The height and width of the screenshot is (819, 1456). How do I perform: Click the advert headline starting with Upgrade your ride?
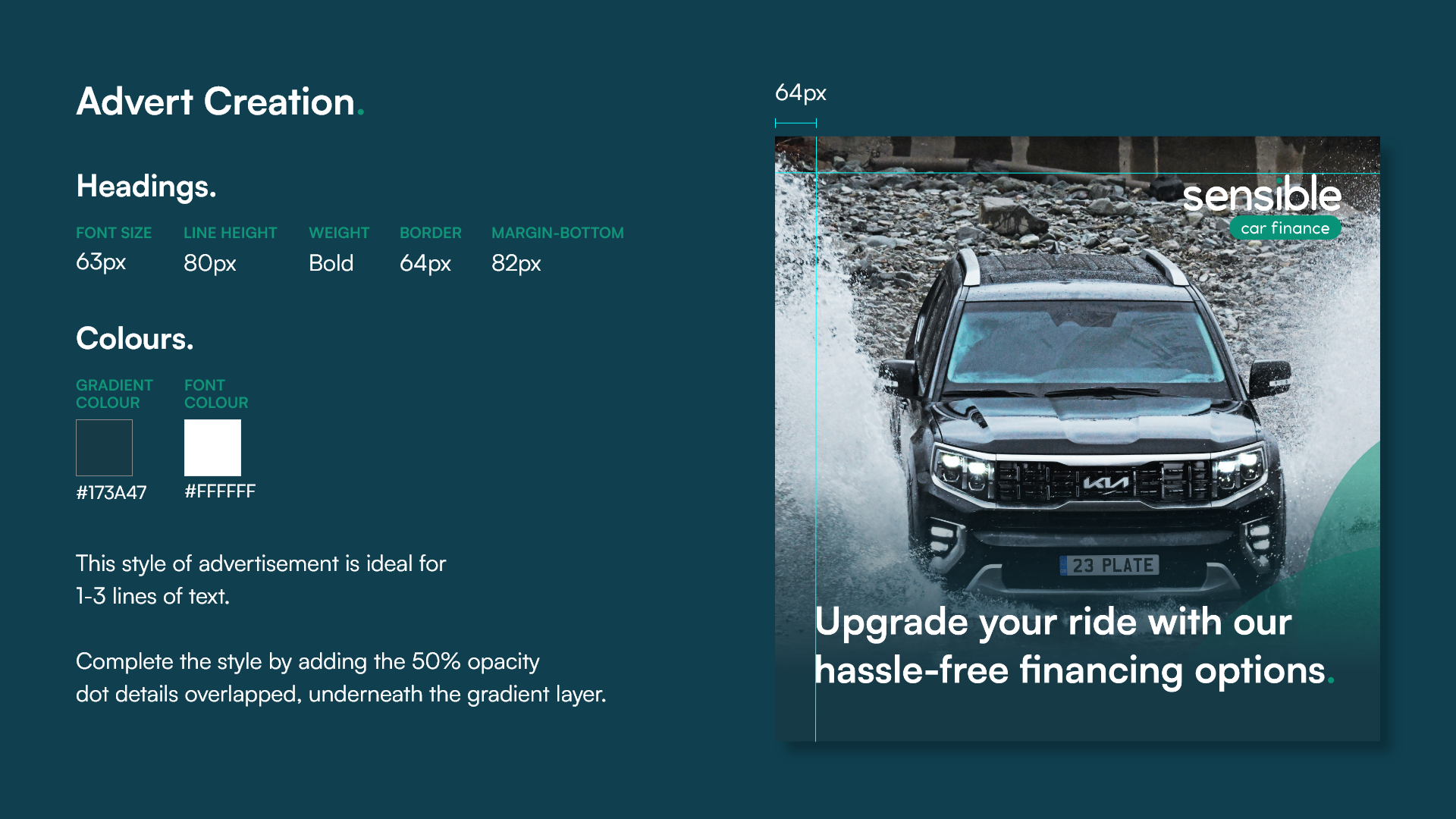click(x=1075, y=646)
